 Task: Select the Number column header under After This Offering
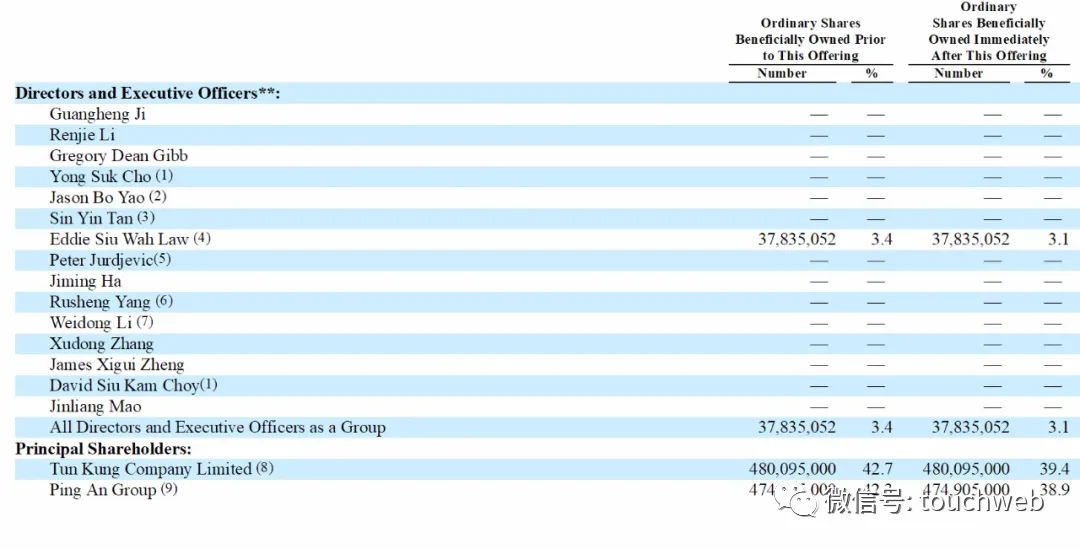pyautogui.click(x=959, y=73)
